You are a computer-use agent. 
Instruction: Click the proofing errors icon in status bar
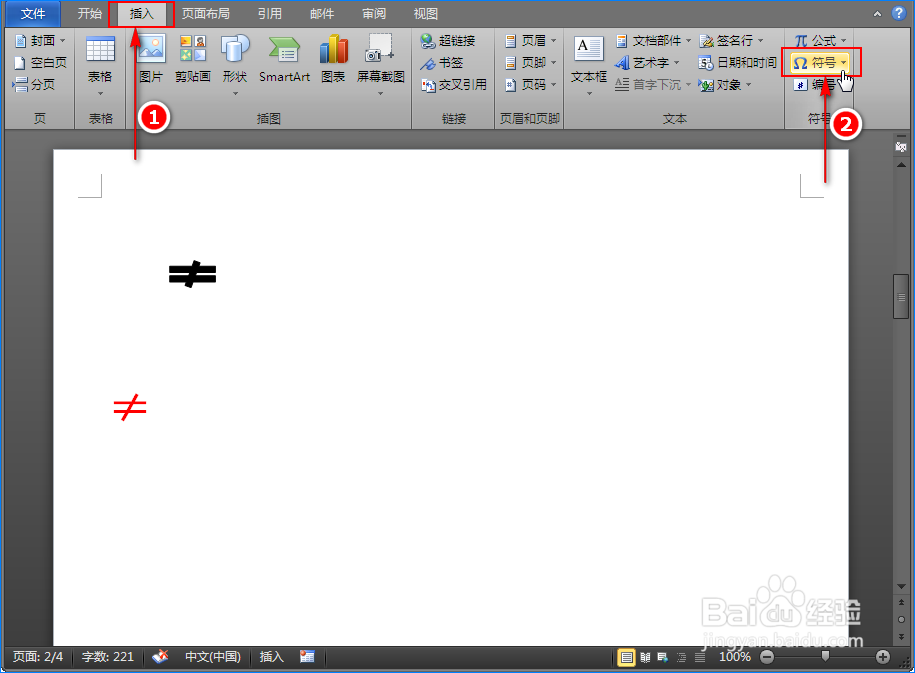(159, 657)
